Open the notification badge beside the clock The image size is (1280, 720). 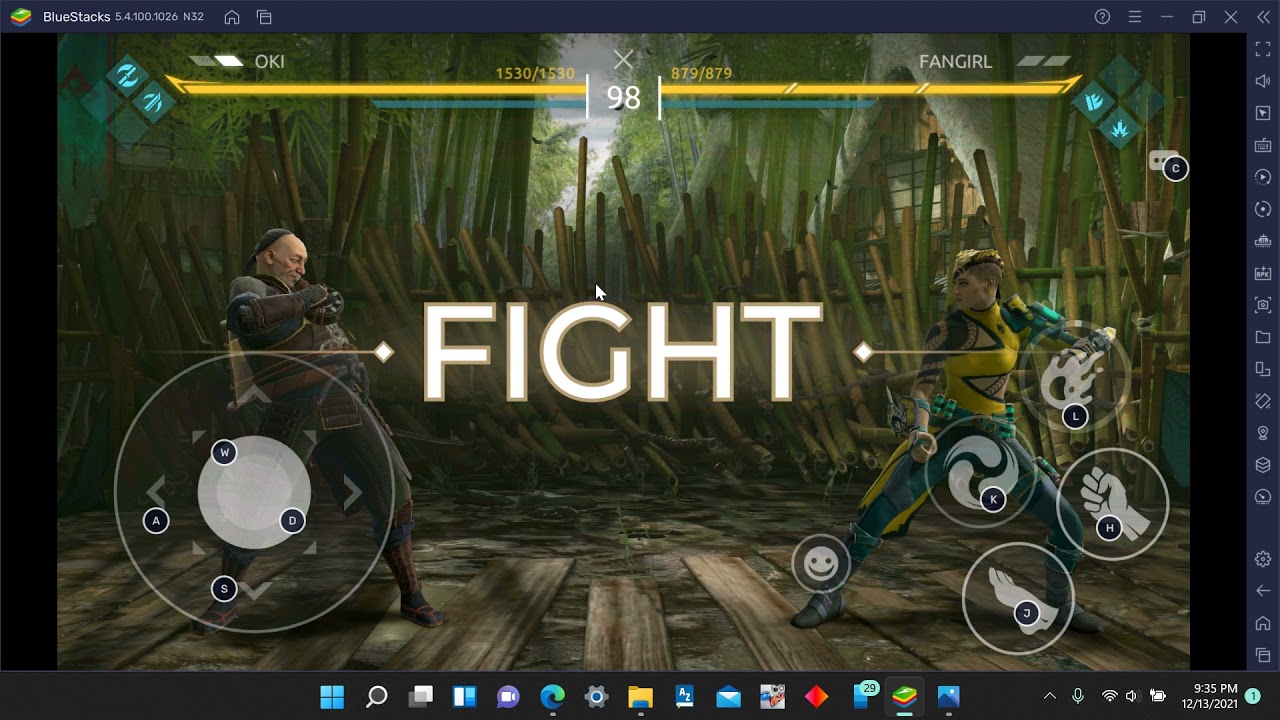[x=1253, y=696]
